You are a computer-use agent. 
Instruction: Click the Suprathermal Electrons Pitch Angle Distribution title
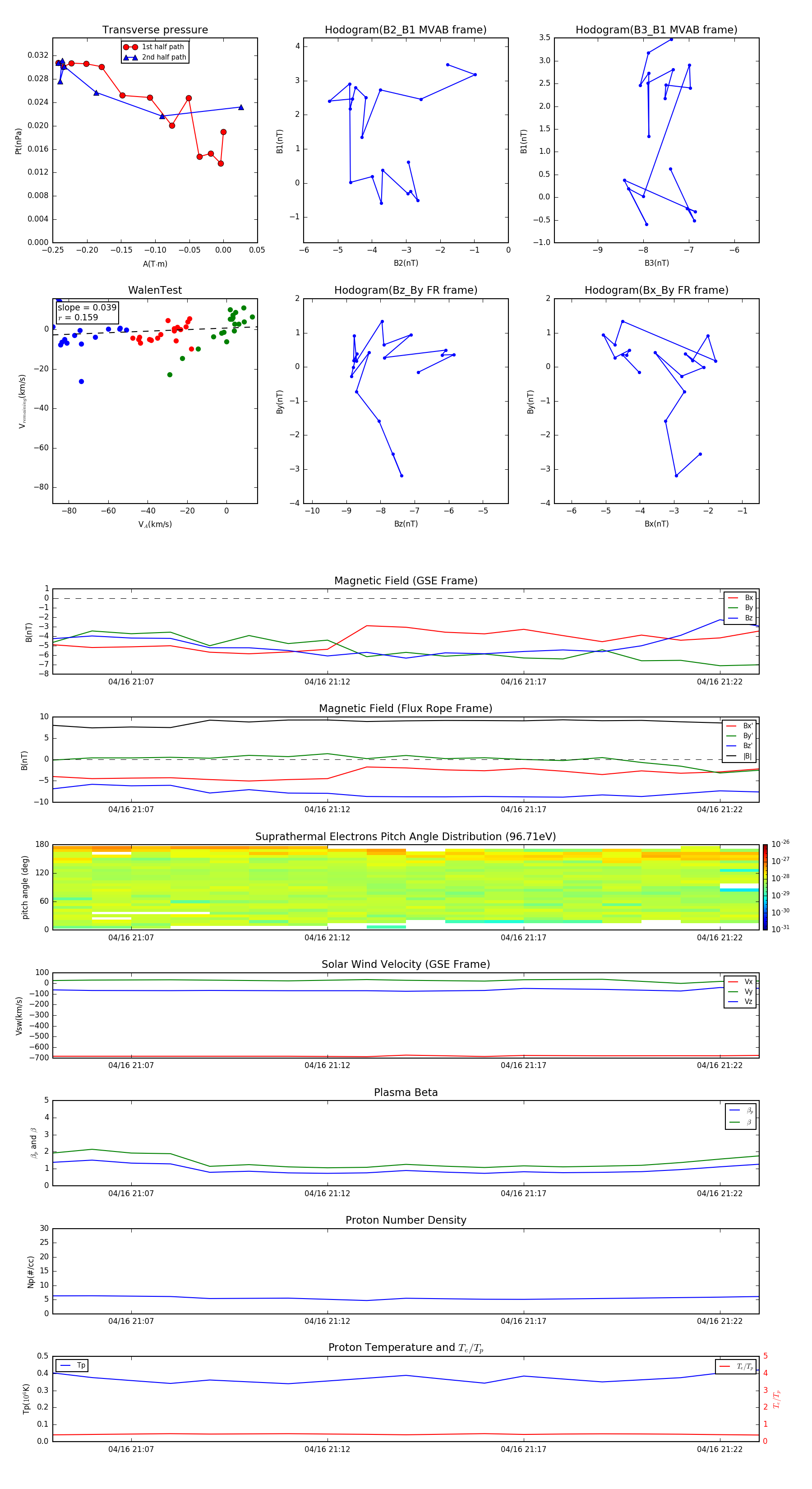[x=406, y=837]
